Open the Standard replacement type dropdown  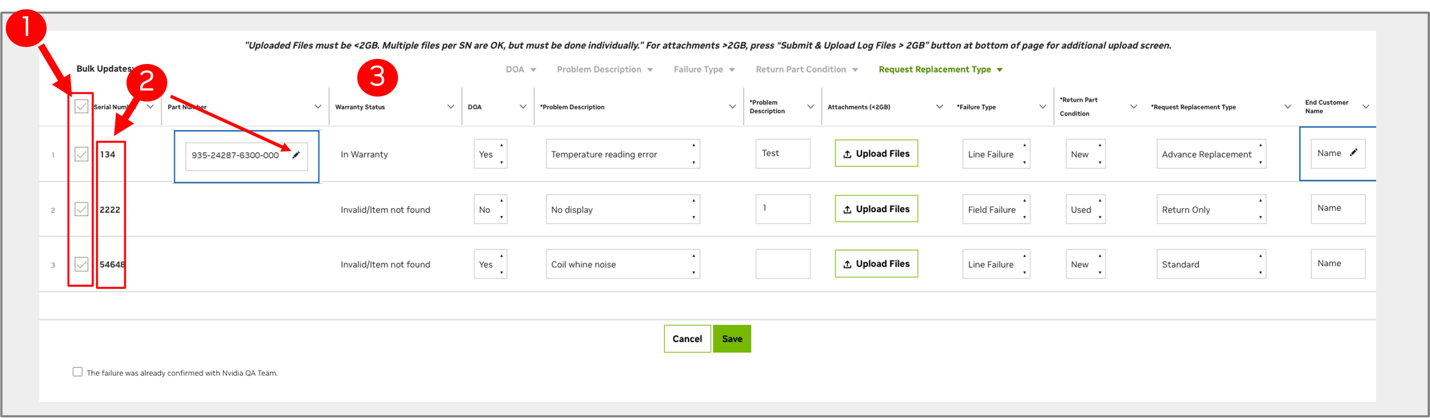(x=1212, y=264)
